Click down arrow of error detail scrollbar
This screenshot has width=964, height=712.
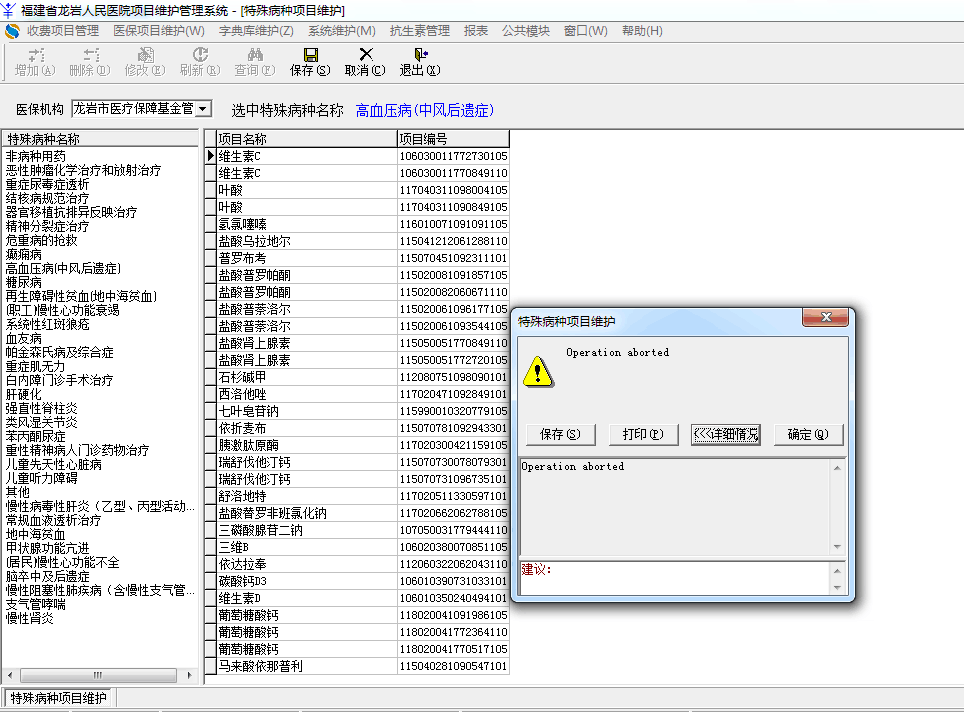click(837, 547)
